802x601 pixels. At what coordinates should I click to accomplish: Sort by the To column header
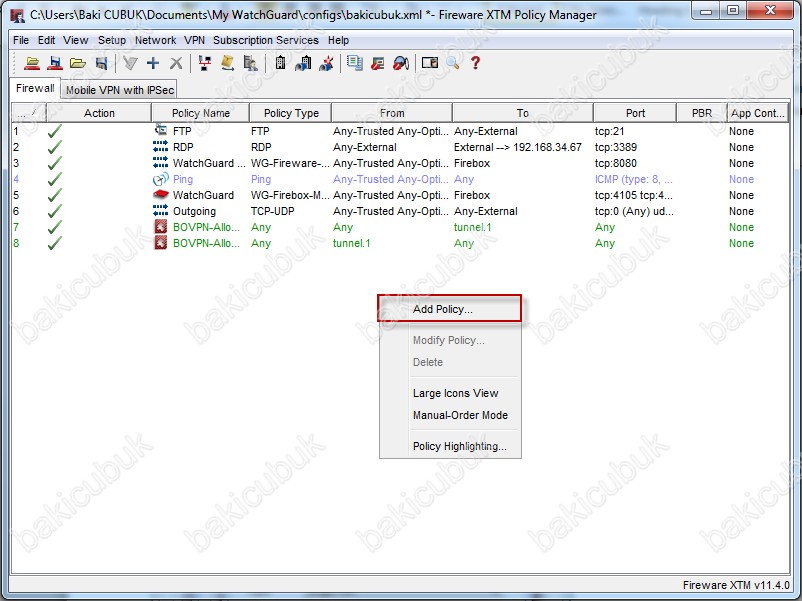click(x=523, y=113)
